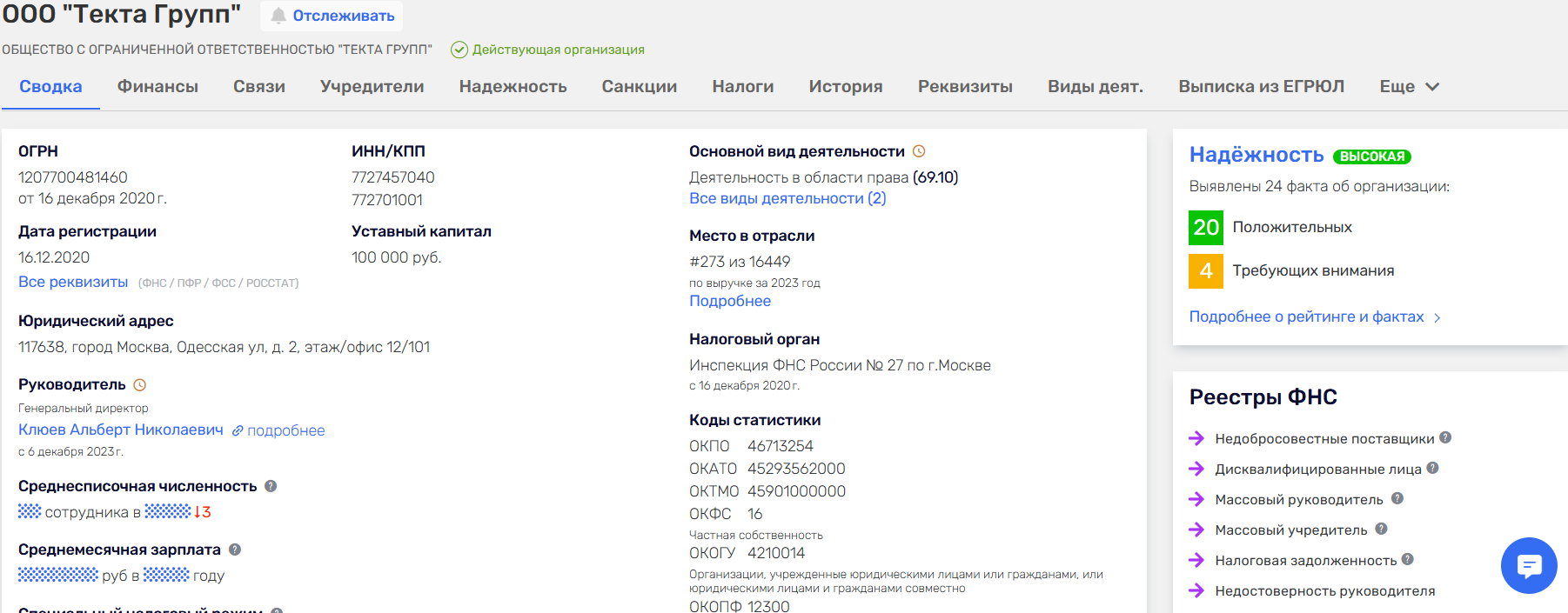Click the Надёжность heading link

click(1256, 155)
